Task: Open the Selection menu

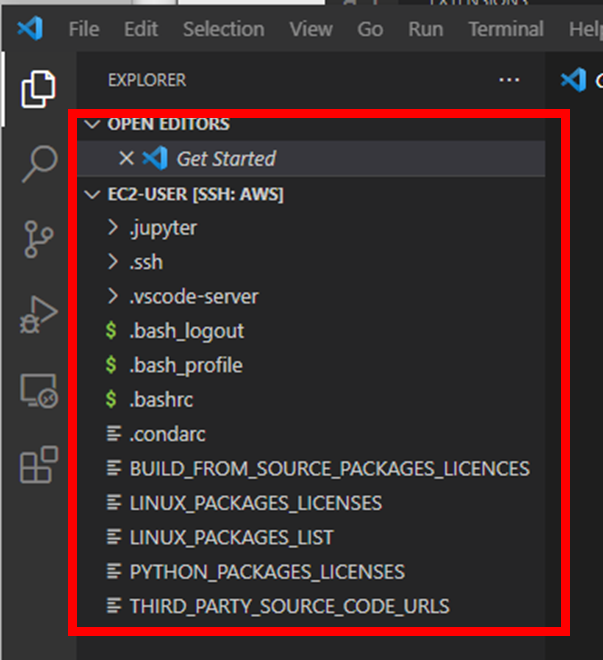Action: point(223,29)
